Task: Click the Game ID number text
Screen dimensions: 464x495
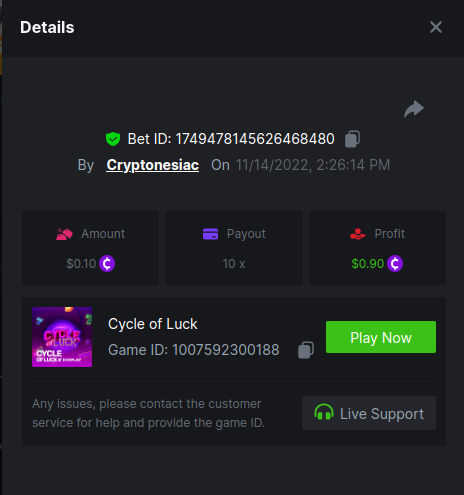Action: 226,350
